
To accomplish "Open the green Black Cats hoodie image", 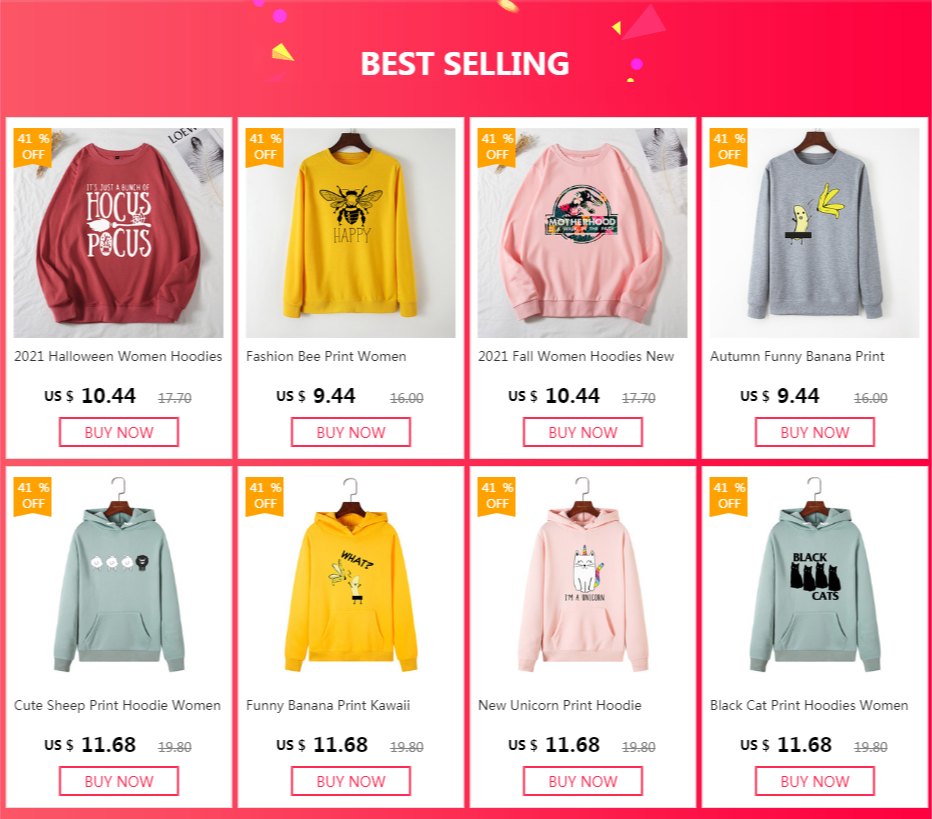I will point(814,581).
